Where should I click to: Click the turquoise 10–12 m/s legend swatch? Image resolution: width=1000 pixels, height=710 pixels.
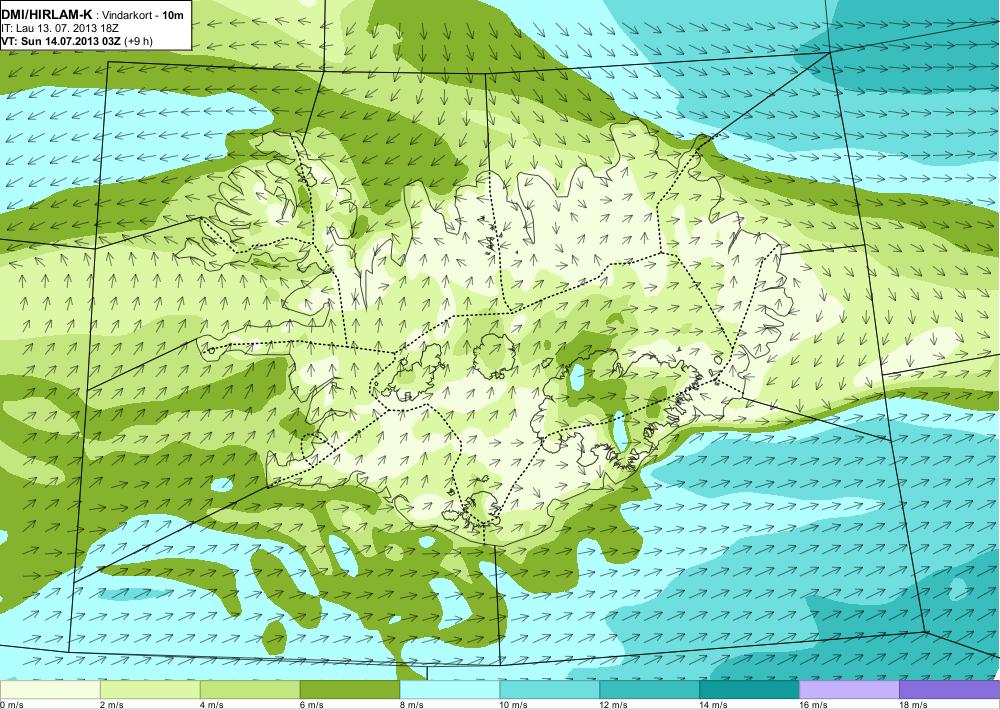(x=550, y=690)
